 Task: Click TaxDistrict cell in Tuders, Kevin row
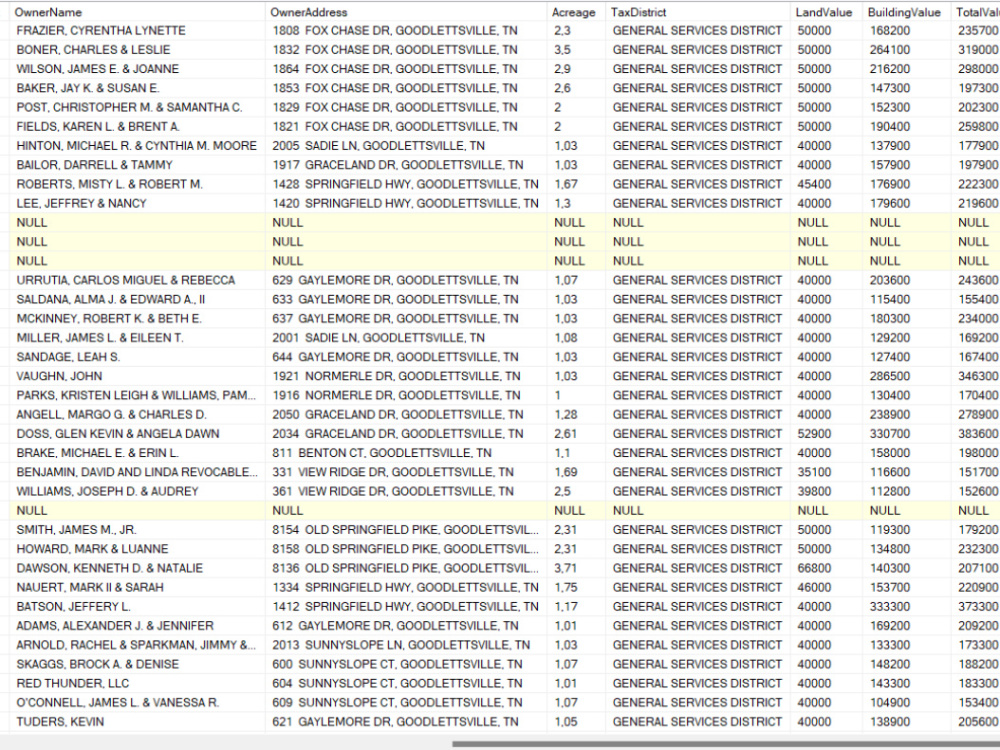click(698, 722)
